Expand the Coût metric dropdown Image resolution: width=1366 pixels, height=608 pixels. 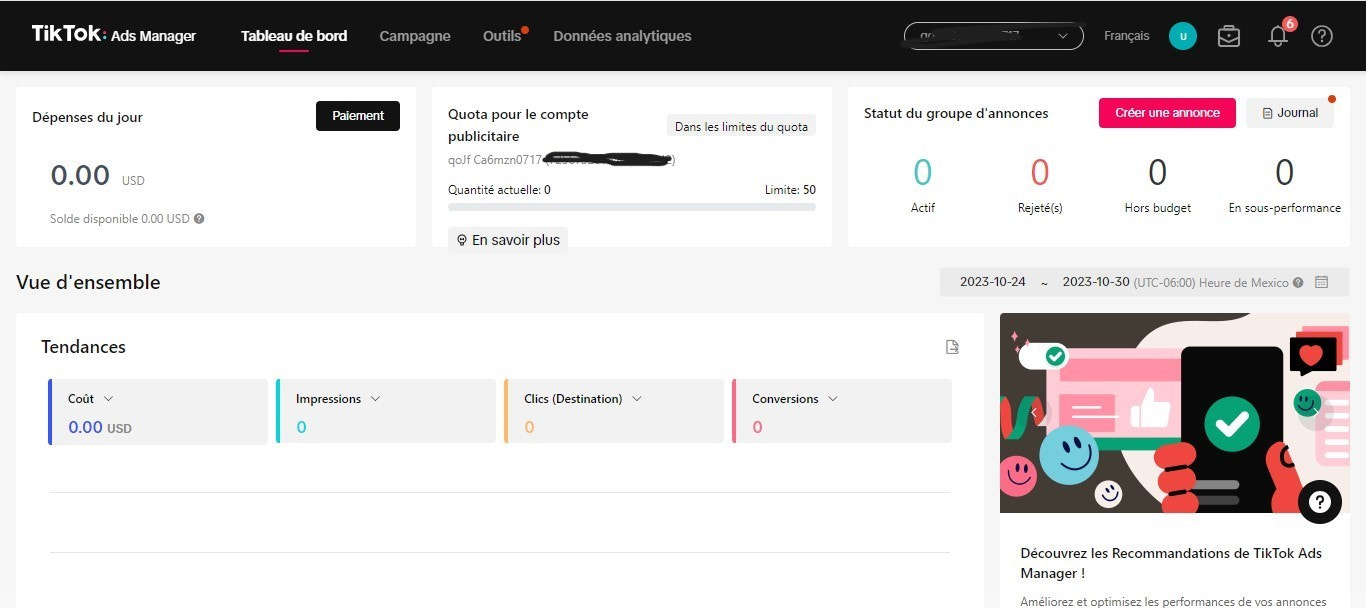(x=108, y=398)
